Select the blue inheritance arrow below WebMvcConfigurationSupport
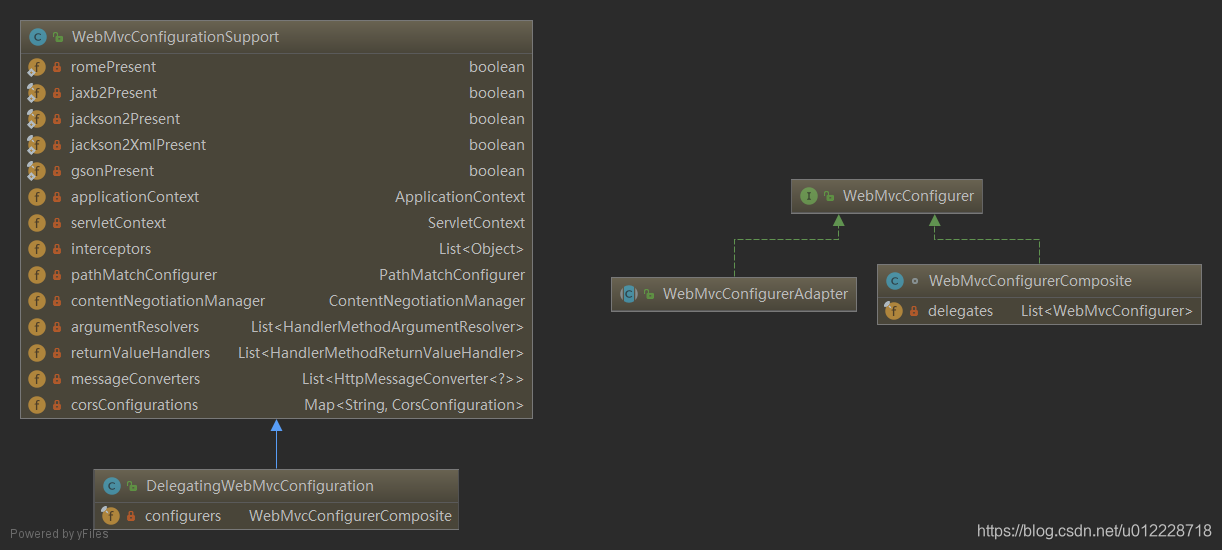This screenshot has height=550, width=1222. click(276, 444)
